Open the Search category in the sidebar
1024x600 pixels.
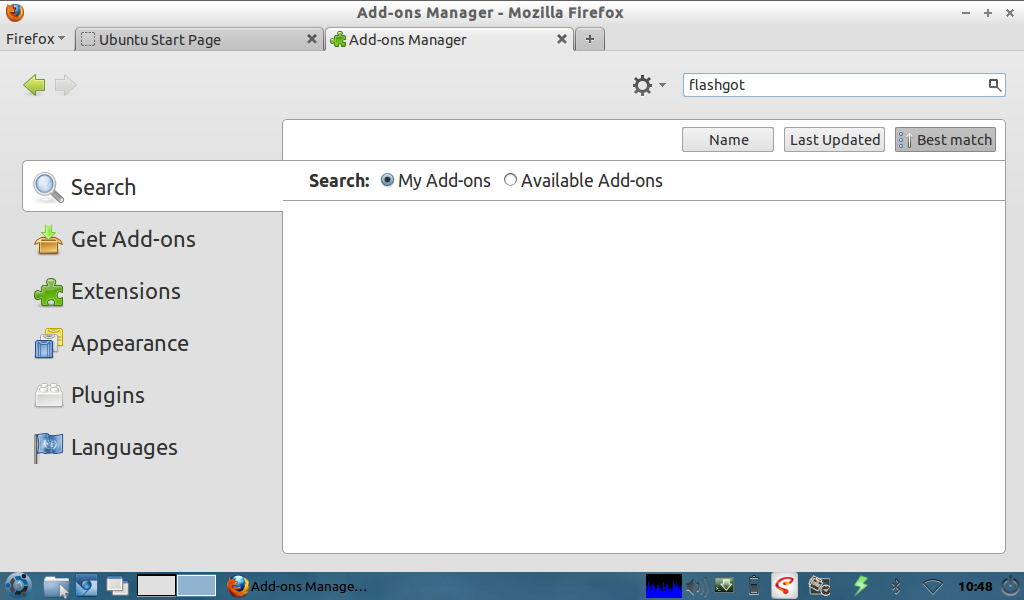(x=153, y=187)
